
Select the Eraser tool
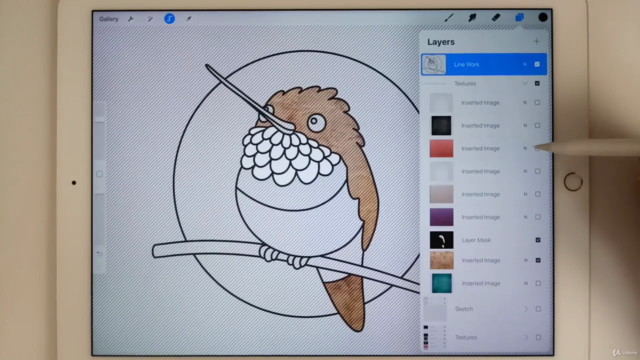click(496, 18)
